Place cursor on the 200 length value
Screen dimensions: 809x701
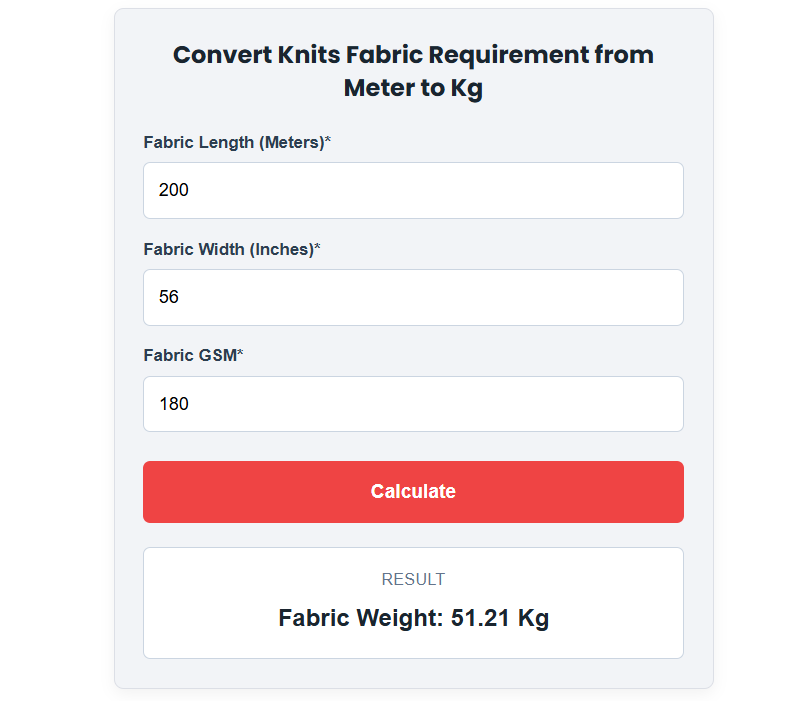[174, 190]
